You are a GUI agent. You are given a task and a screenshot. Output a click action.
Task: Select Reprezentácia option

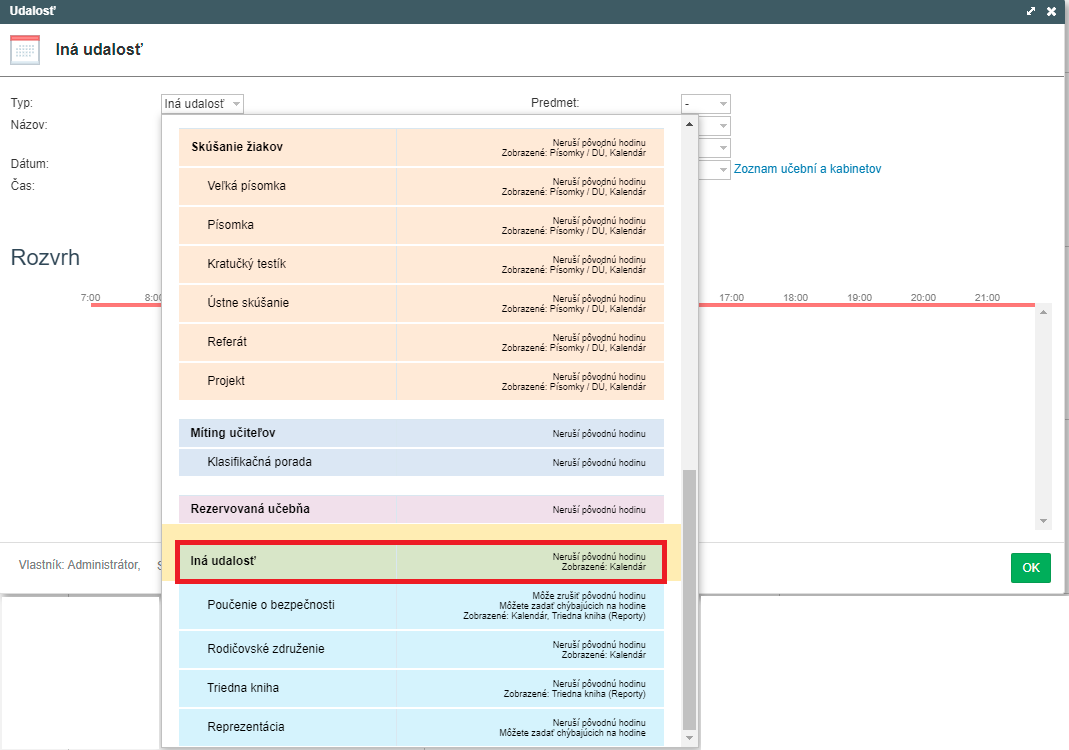pos(421,727)
